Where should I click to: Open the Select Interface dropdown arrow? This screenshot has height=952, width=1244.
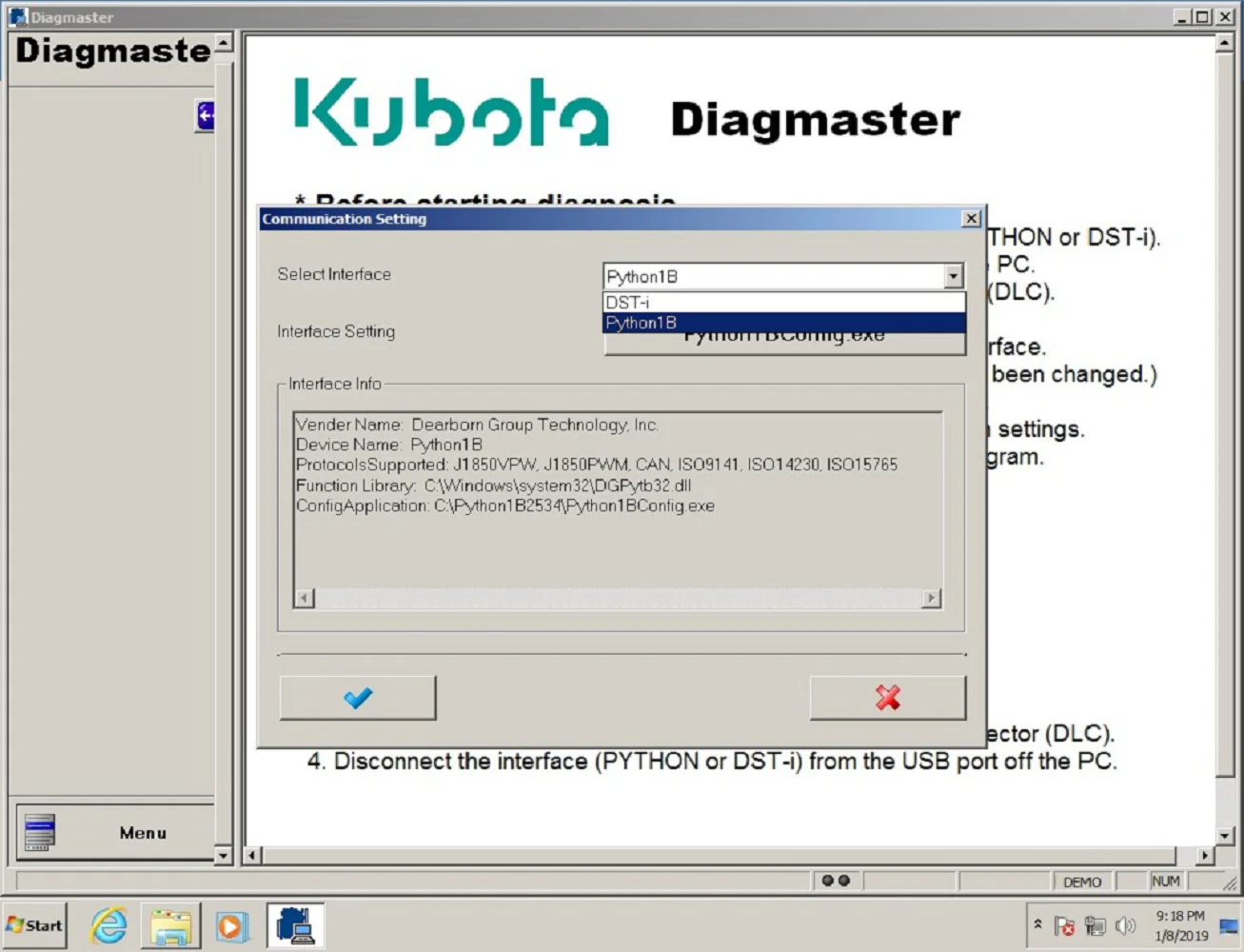(x=953, y=276)
